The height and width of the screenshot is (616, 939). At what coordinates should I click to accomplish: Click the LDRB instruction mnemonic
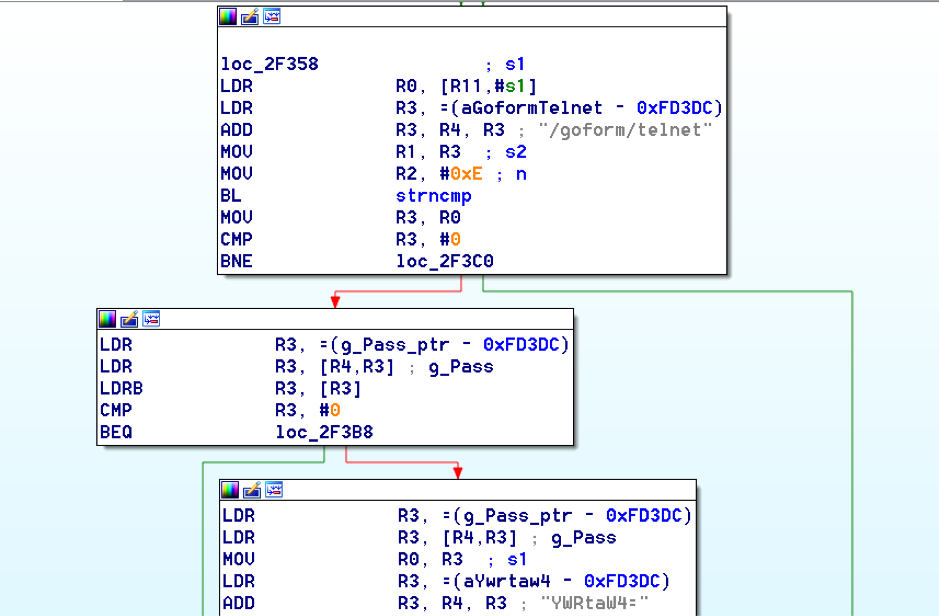click(122, 389)
